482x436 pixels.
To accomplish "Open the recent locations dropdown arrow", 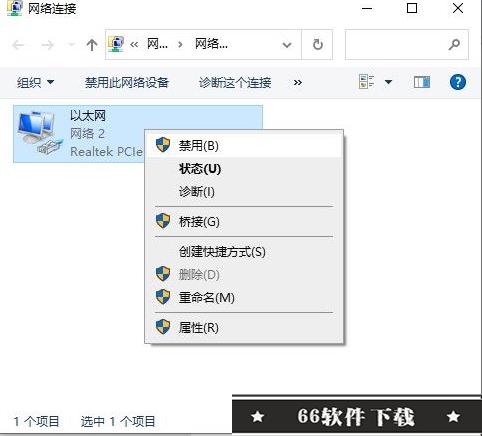I will pos(71,44).
